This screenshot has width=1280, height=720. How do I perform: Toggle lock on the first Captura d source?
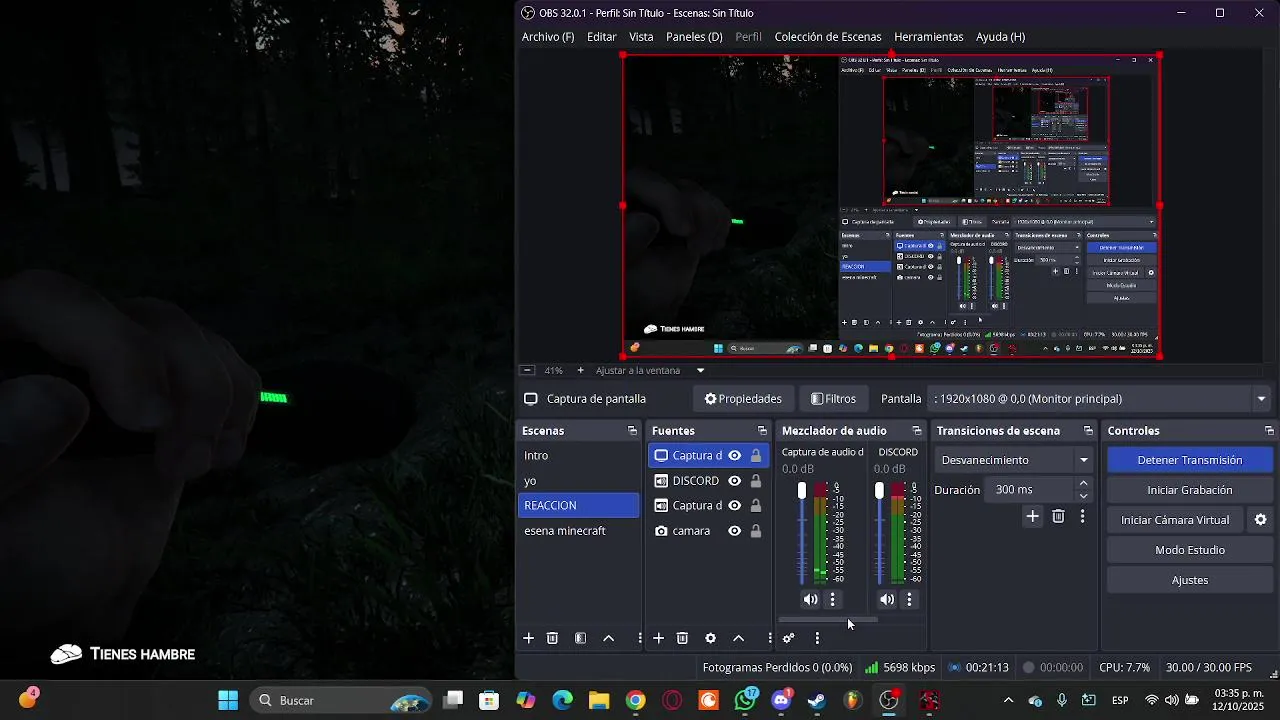[x=756, y=456]
